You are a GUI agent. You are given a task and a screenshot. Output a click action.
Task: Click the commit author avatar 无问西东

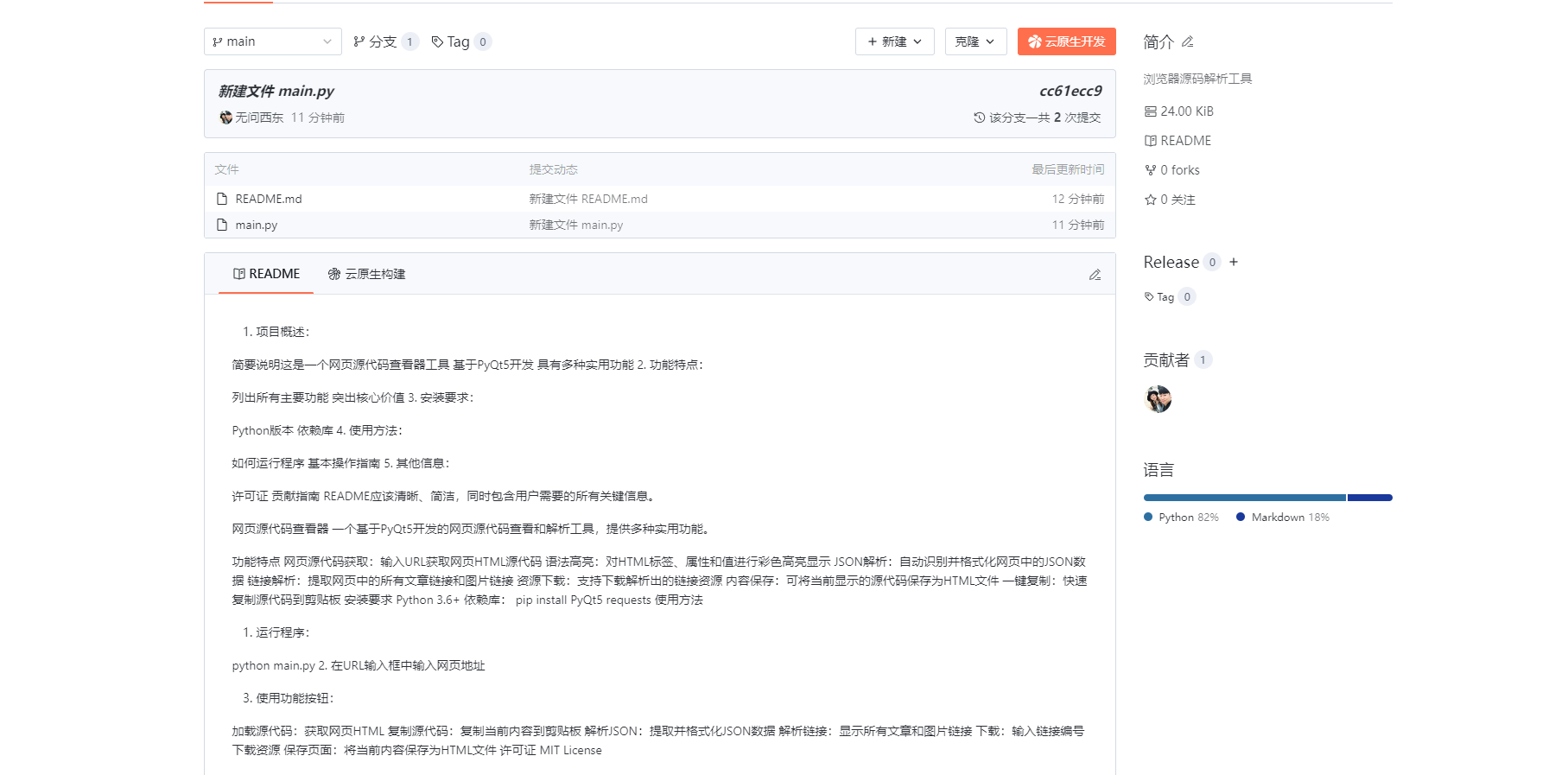click(x=225, y=118)
